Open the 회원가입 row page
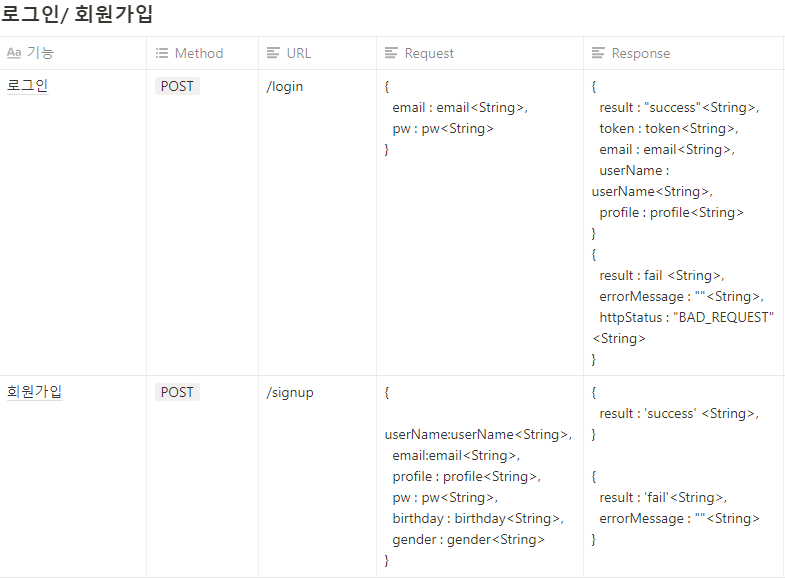 click(34, 392)
